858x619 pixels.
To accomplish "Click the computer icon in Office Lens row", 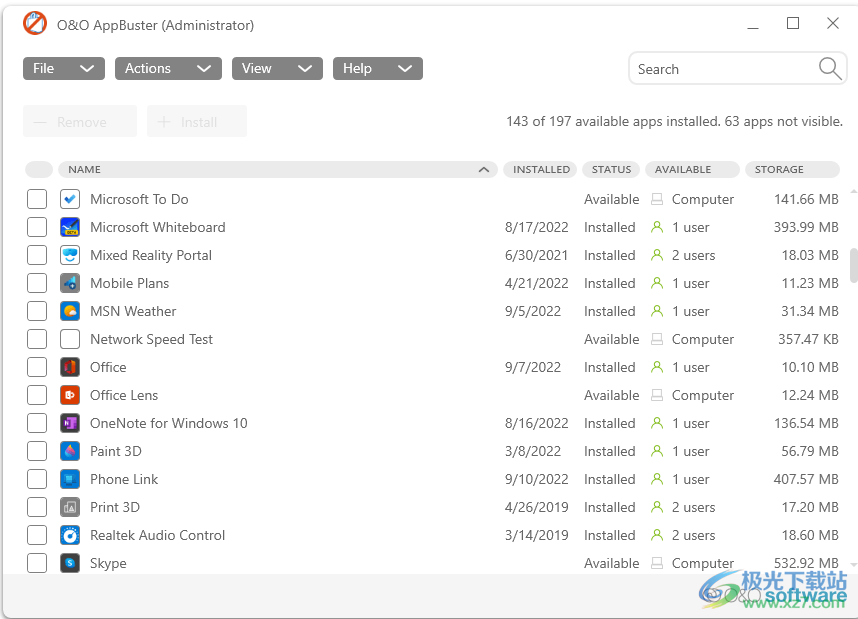I will pyautogui.click(x=657, y=395).
